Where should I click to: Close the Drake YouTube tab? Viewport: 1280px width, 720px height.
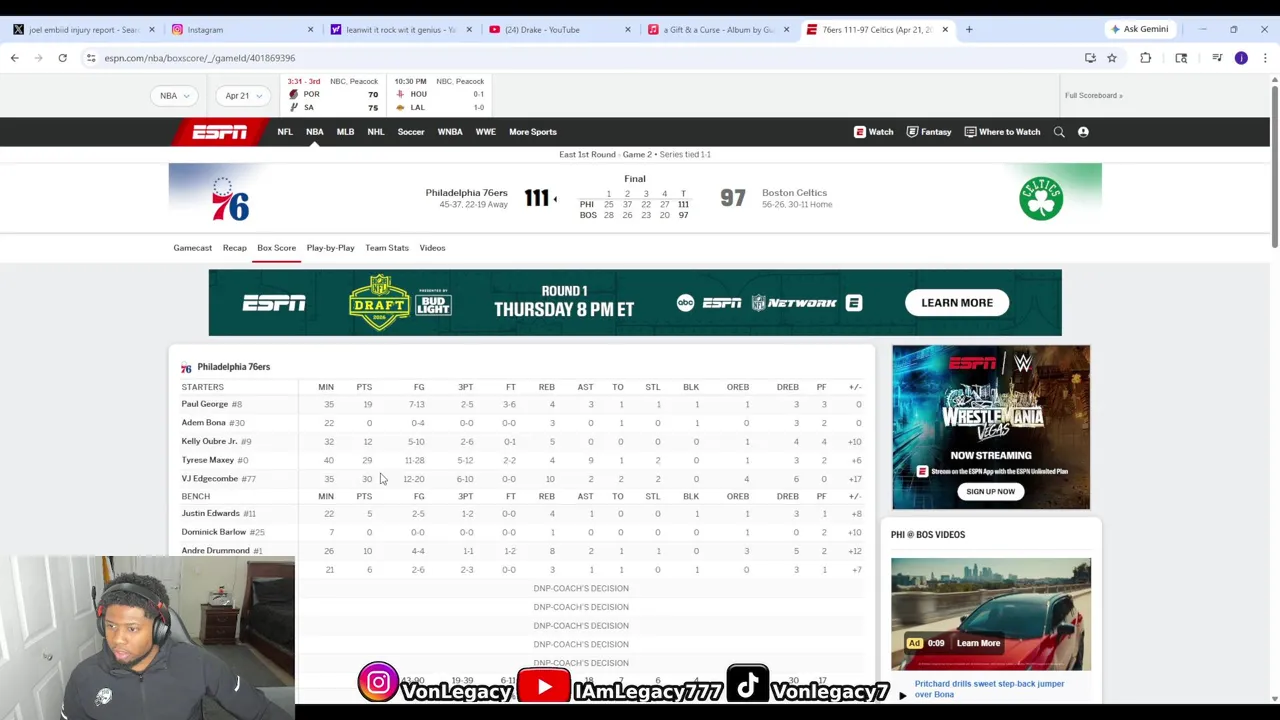click(627, 30)
